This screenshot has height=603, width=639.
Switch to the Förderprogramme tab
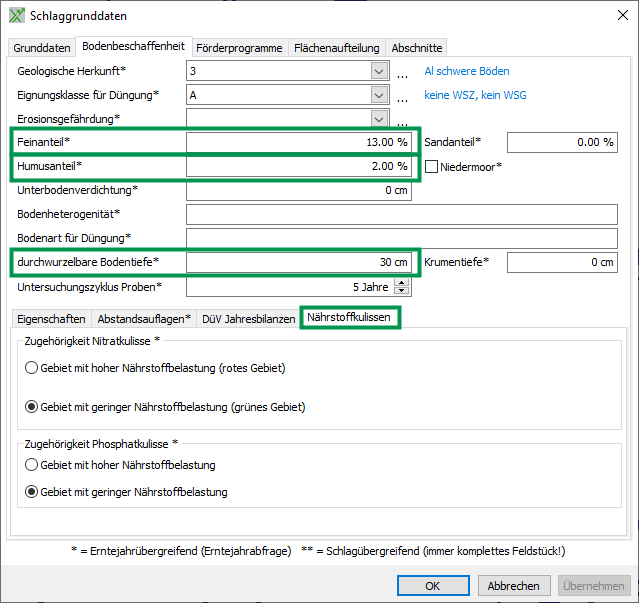tap(239, 47)
